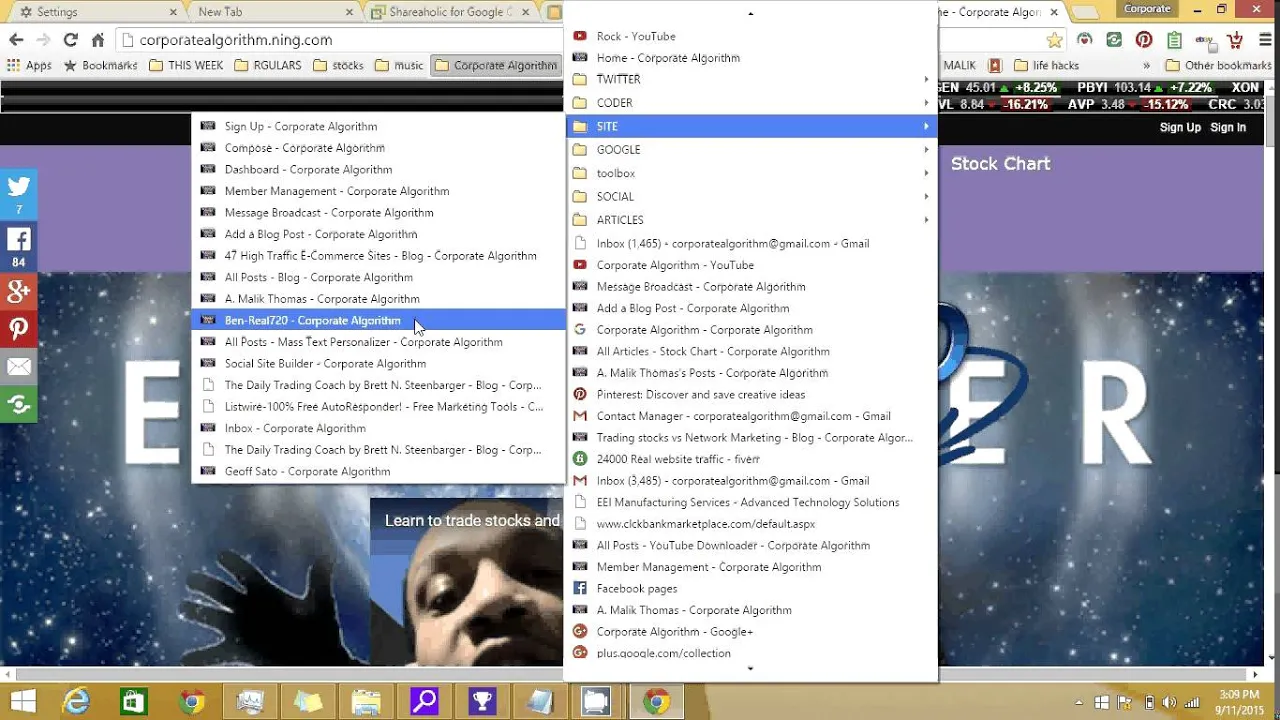Screen dimensions: 1280x720
Task: Switch to the Shareaholic for Google tab
Action: tap(451, 12)
